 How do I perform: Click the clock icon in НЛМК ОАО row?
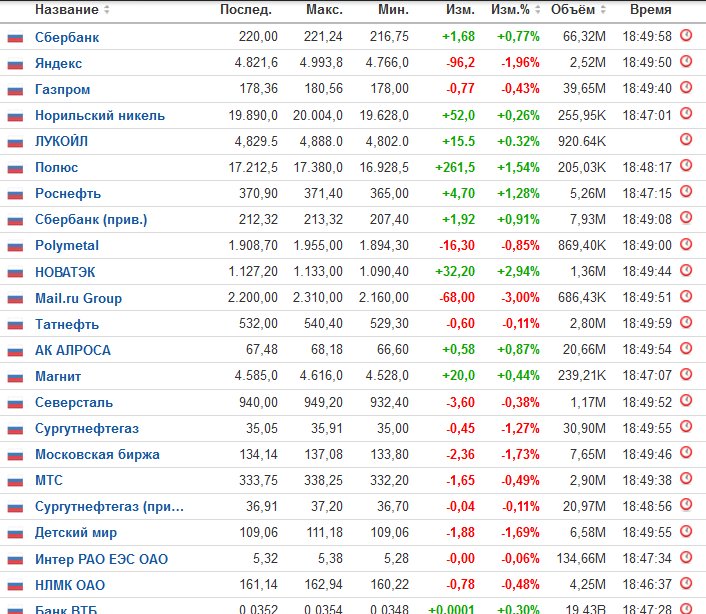[x=686, y=583]
